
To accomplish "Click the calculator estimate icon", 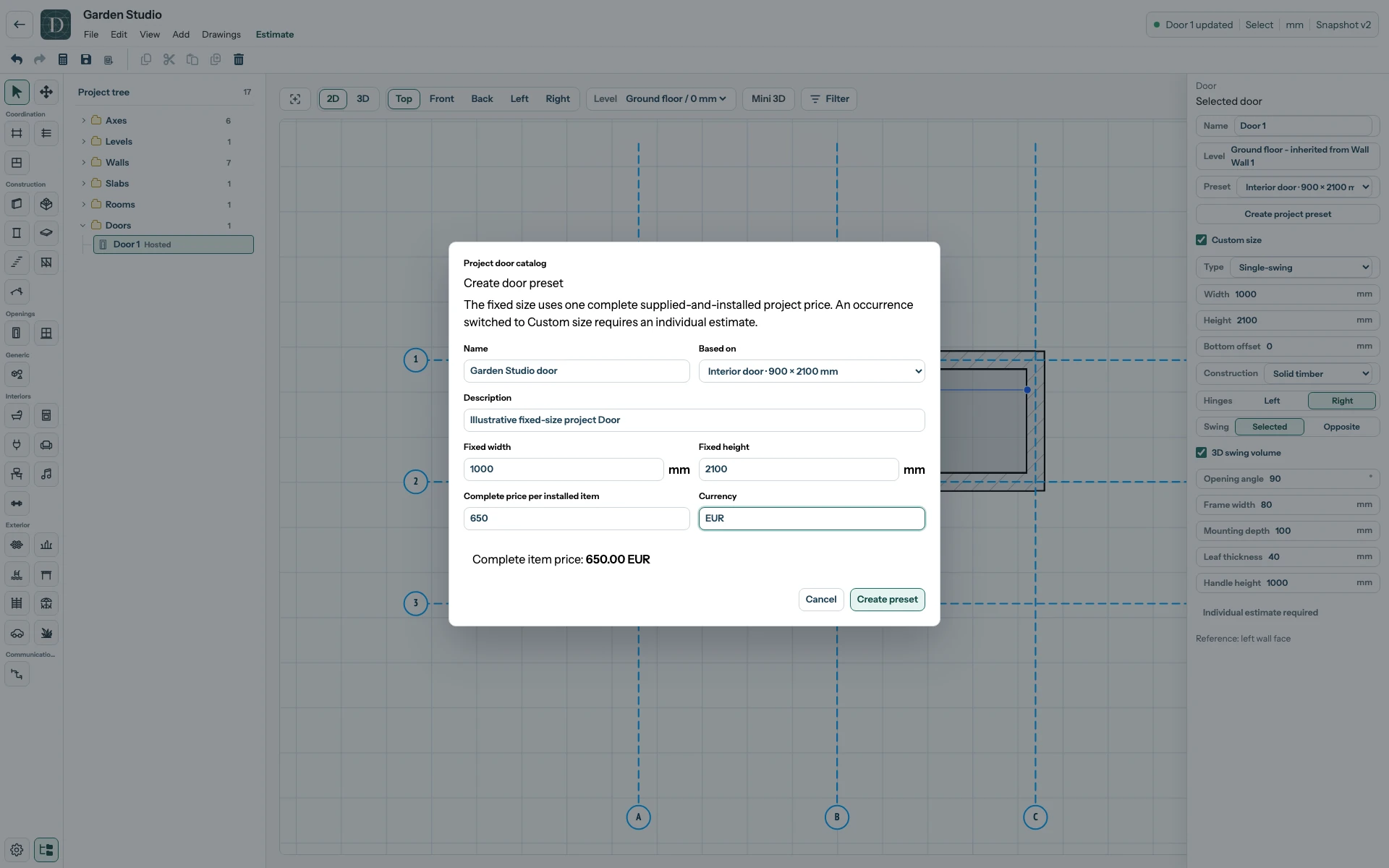I will point(63,59).
